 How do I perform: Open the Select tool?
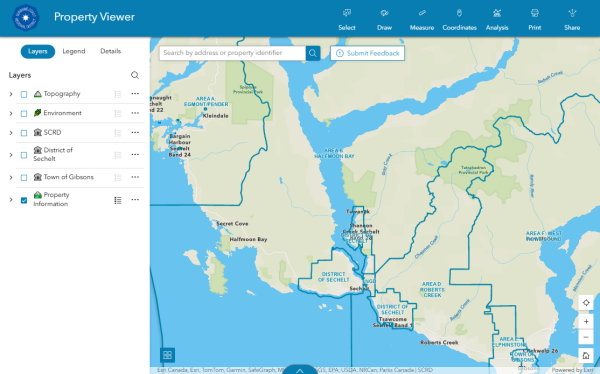[x=347, y=19]
